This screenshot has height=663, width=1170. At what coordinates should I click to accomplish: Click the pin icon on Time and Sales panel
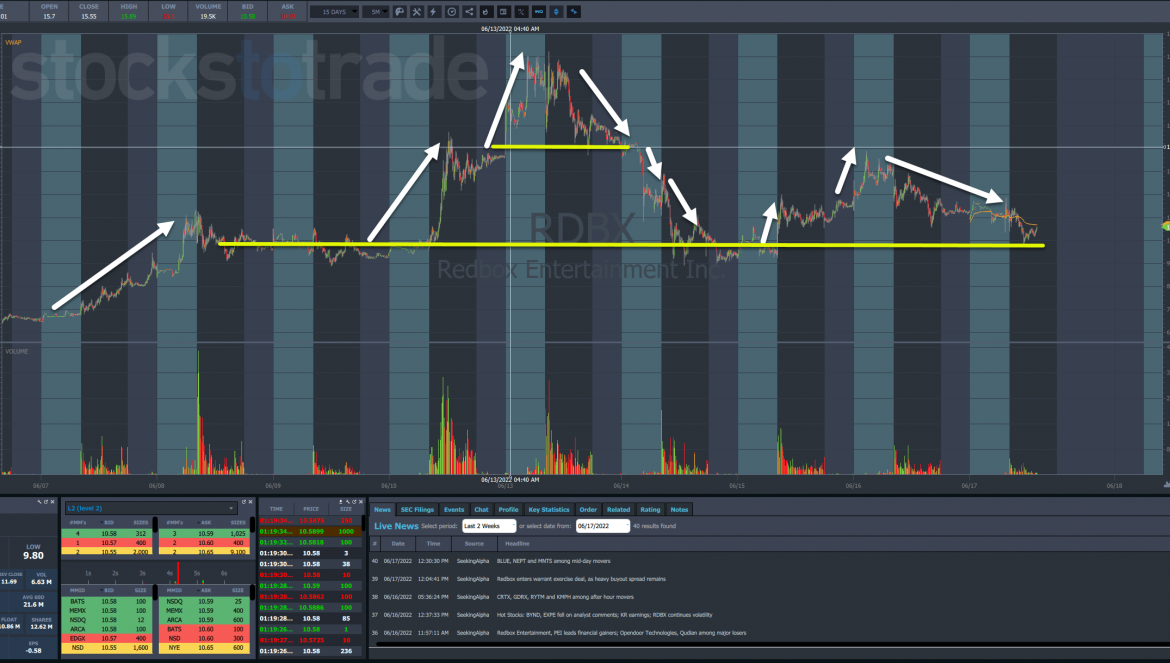pyautogui.click(x=341, y=502)
